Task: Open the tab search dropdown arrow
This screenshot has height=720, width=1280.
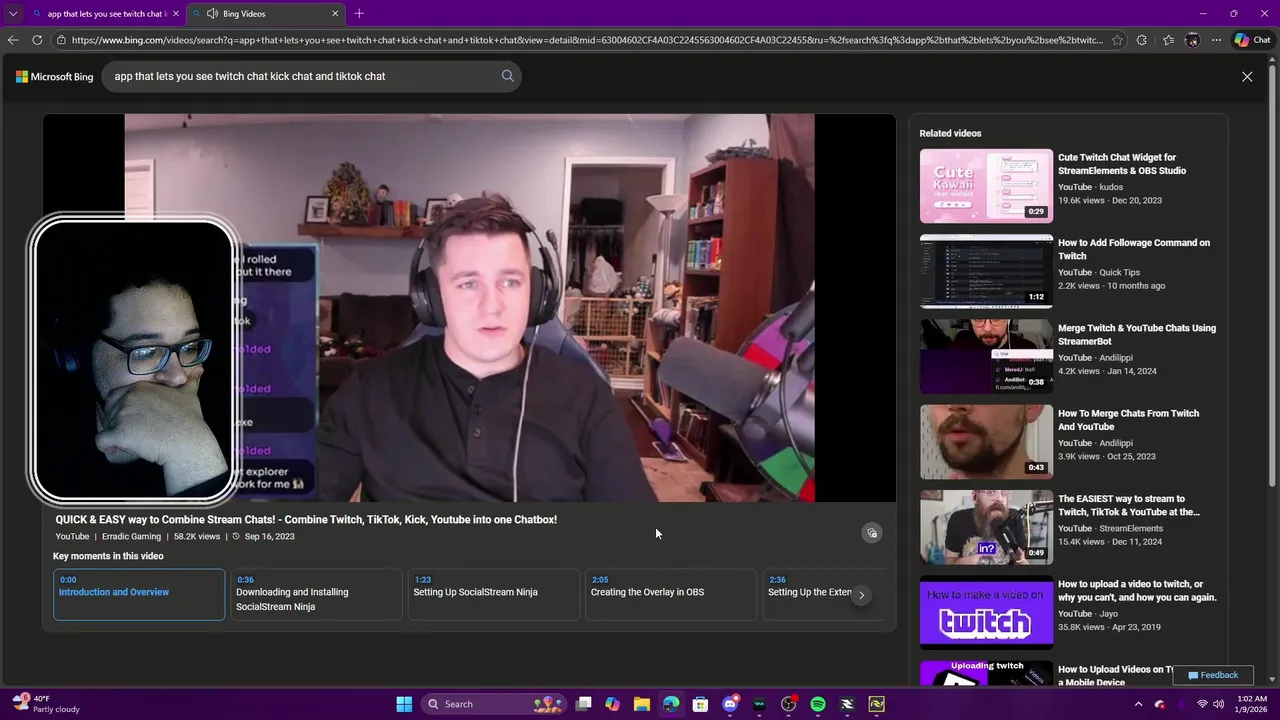Action: 13,13
